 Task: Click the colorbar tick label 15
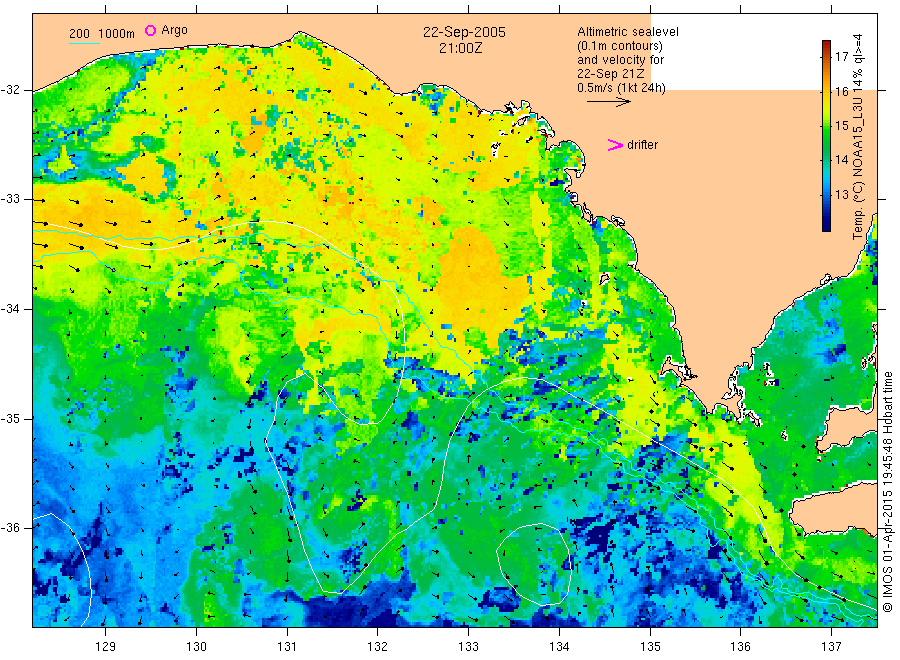tap(841, 125)
